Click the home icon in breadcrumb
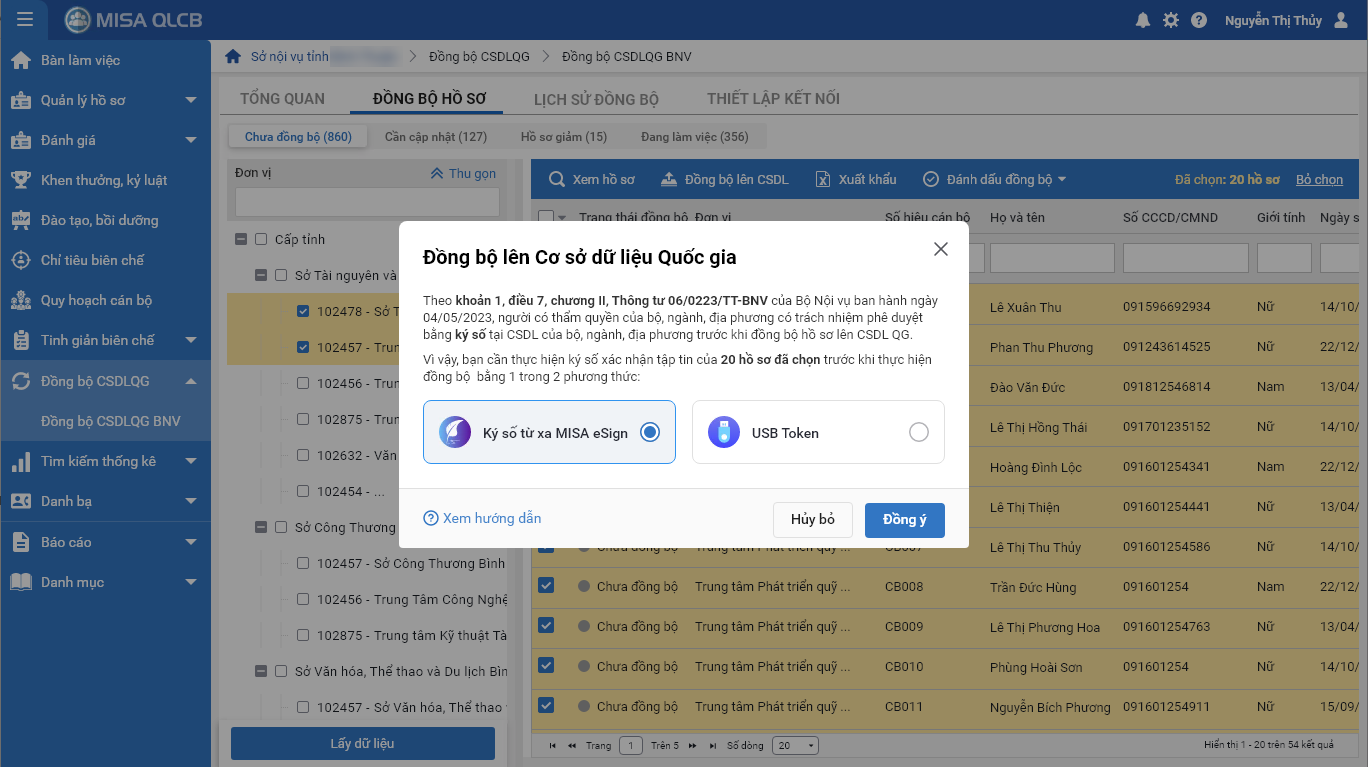This screenshot has height=767, width=1368. (233, 57)
